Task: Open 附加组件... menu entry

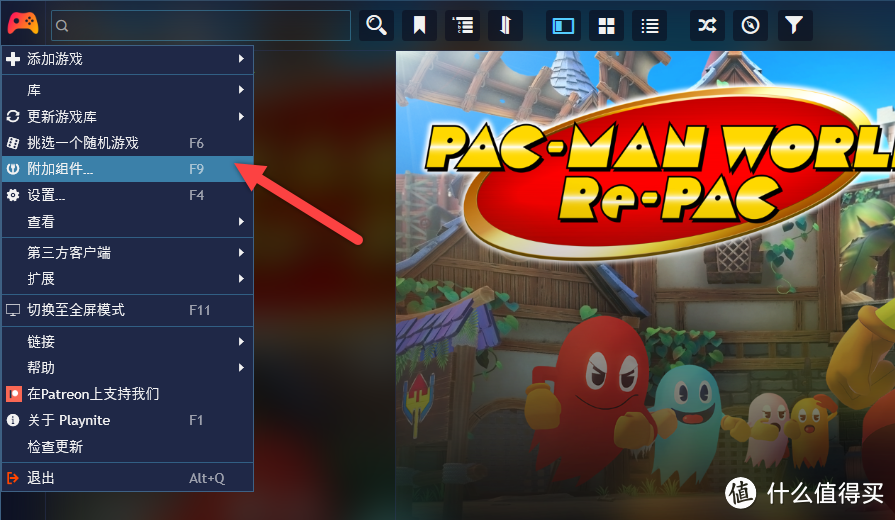Action: [x=128, y=169]
